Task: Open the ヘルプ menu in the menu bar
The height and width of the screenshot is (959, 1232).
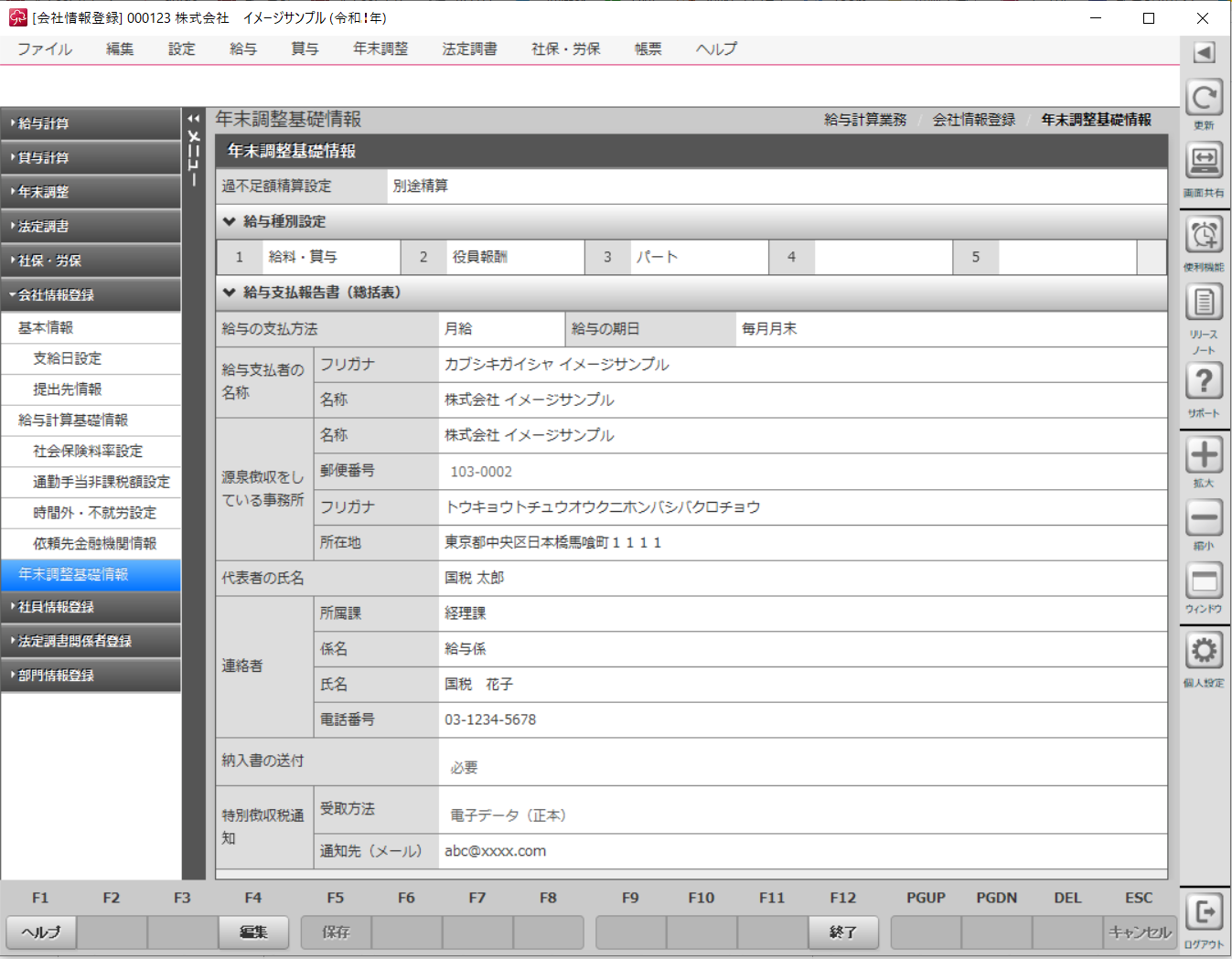Action: pos(716,49)
